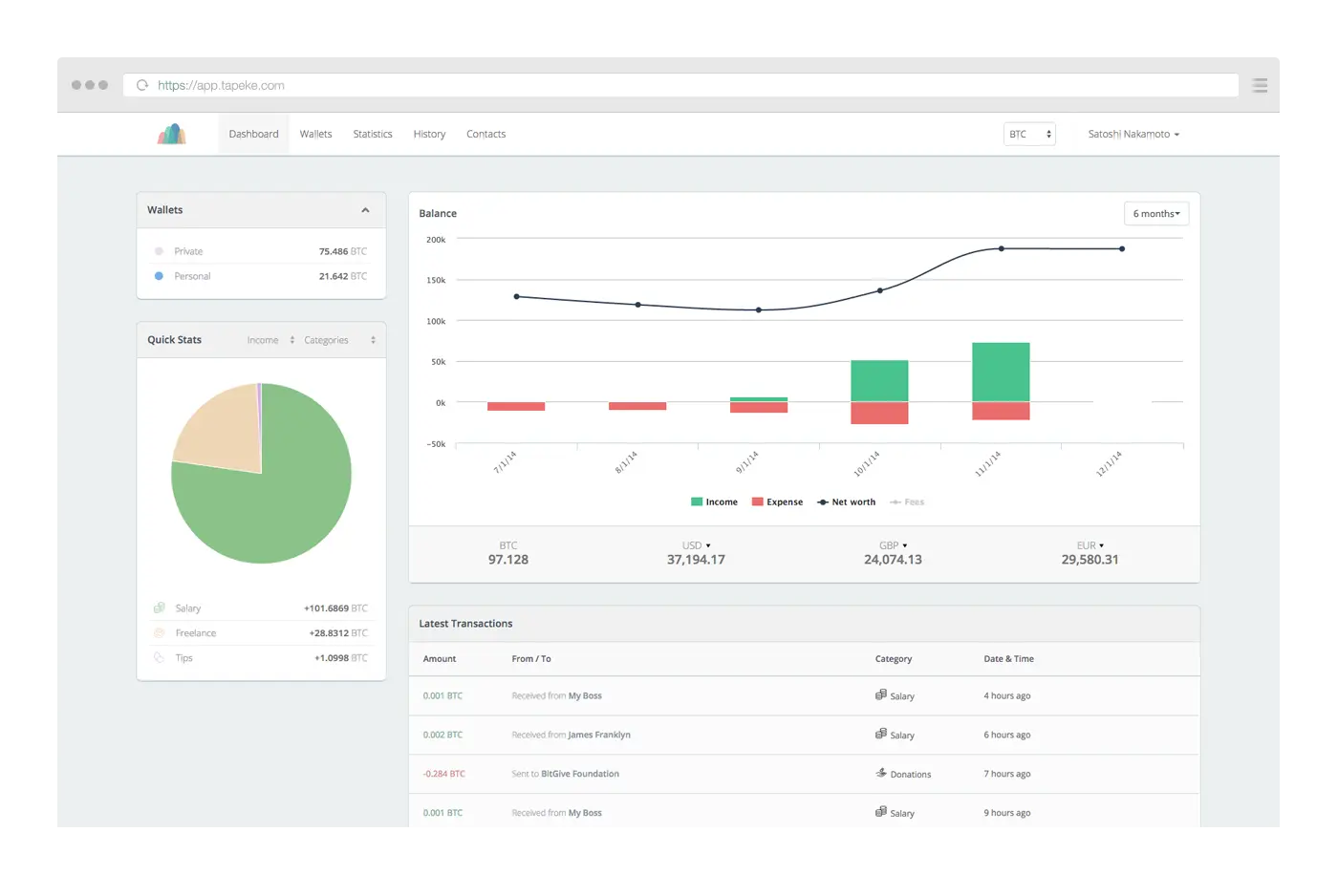This screenshot has height=896, width=1338.
Task: Click the browser reload icon
Action: pyautogui.click(x=142, y=85)
